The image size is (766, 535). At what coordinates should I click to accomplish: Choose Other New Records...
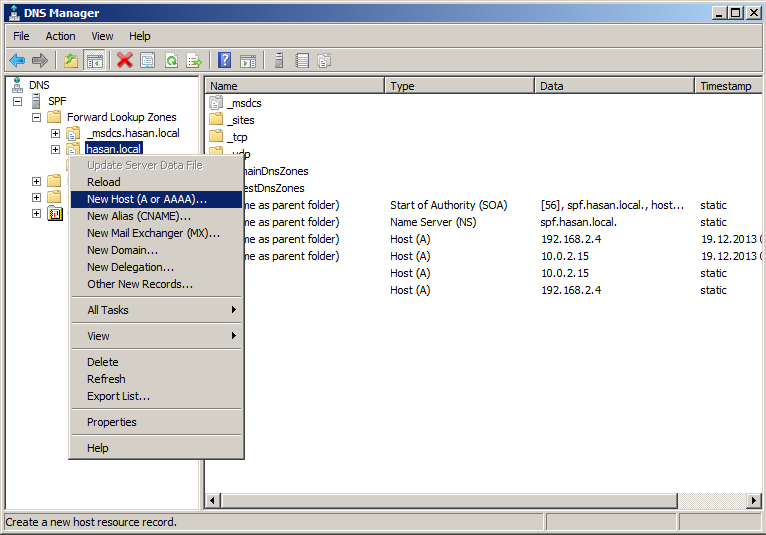click(x=156, y=284)
